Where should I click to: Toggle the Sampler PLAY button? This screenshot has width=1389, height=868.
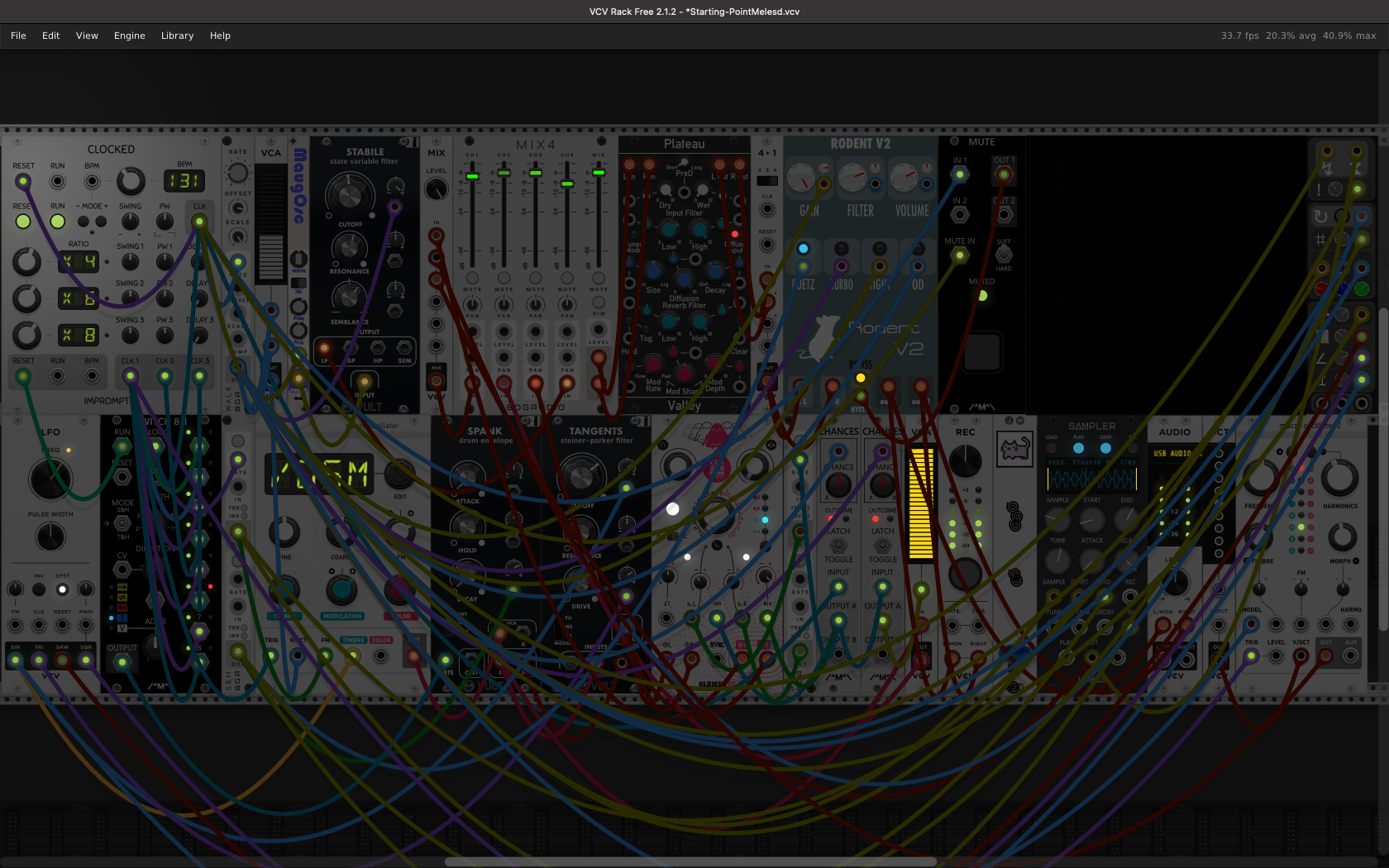pyautogui.click(x=1078, y=448)
